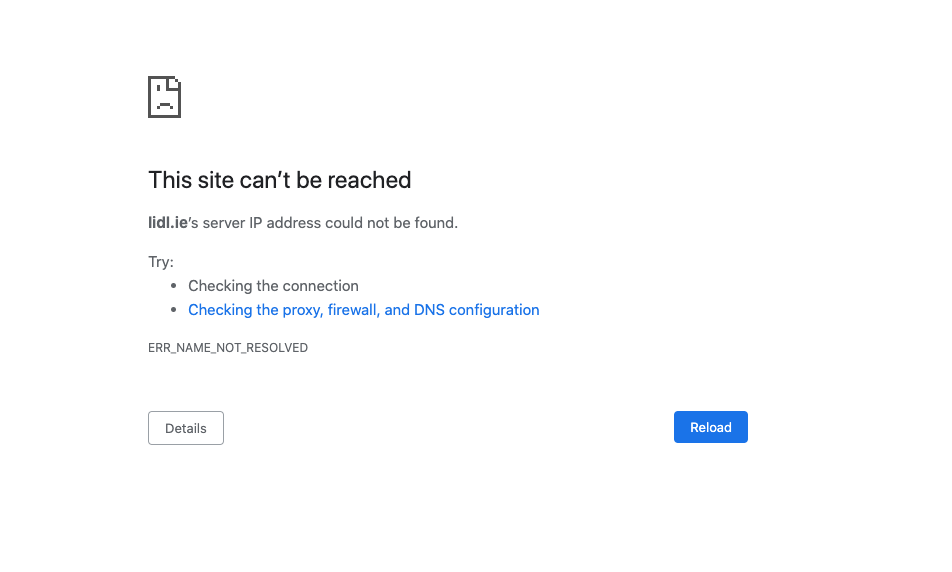Click 'server IP address could not be found' text
Screen dimensions: 952x572
(329, 223)
